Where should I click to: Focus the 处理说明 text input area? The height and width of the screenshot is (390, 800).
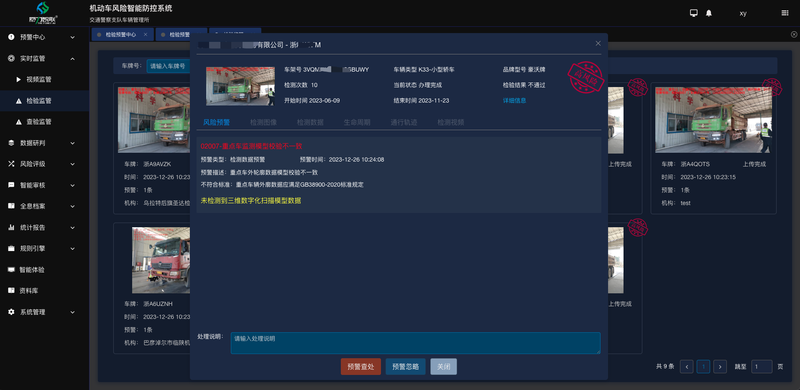415,343
